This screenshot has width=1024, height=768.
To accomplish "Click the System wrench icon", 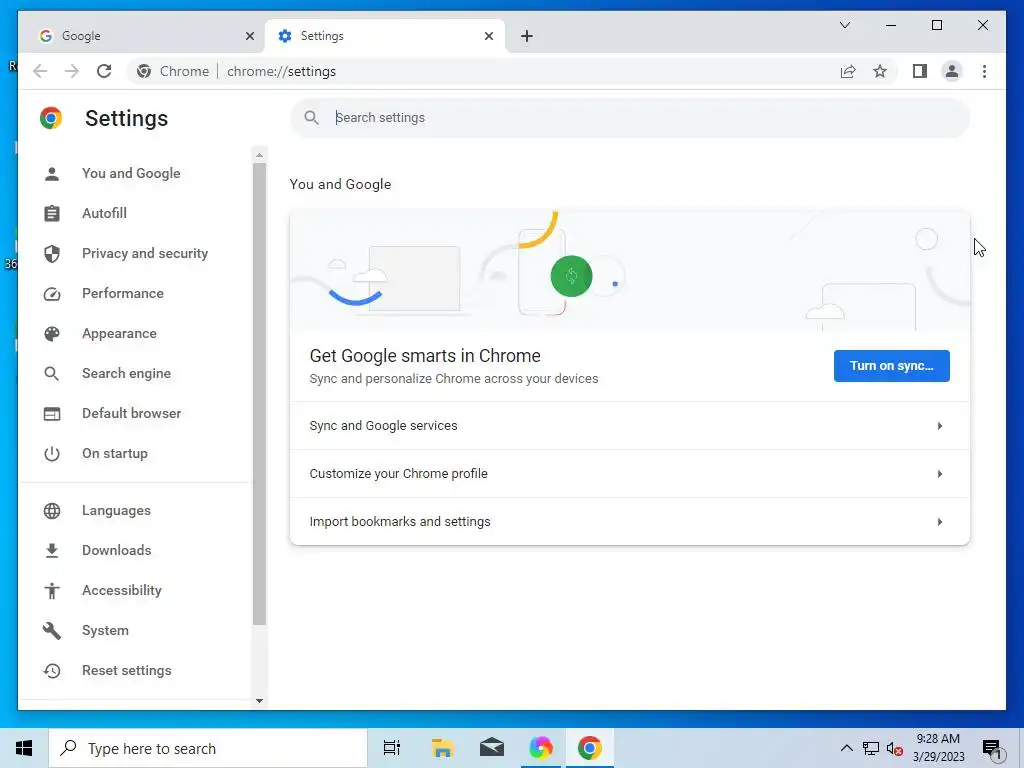I will tap(52, 631).
